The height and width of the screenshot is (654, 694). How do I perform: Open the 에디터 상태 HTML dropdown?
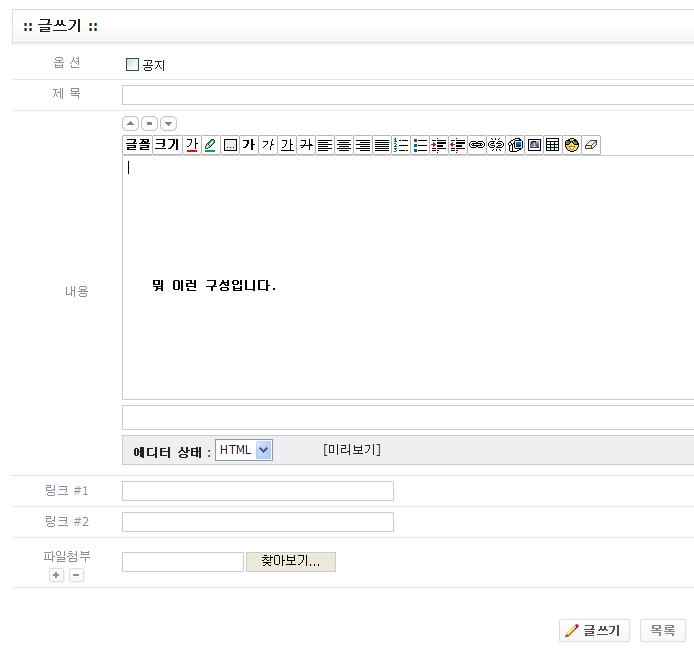[244, 450]
